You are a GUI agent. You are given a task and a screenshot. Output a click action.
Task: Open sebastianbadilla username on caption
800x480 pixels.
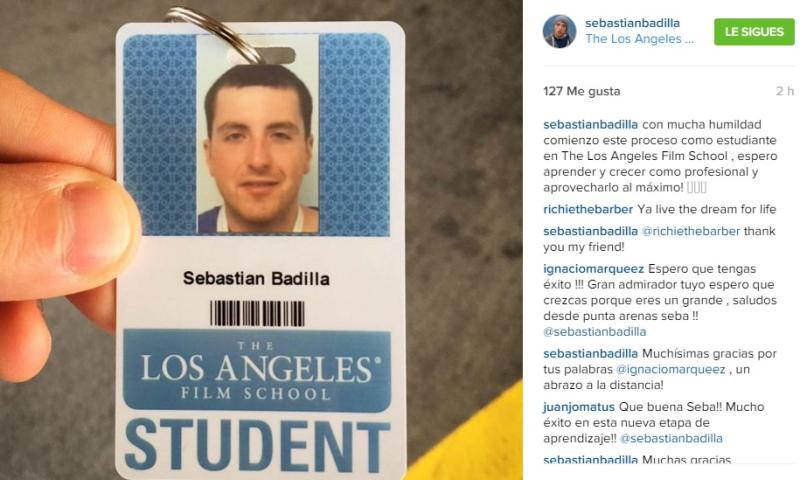click(x=590, y=124)
